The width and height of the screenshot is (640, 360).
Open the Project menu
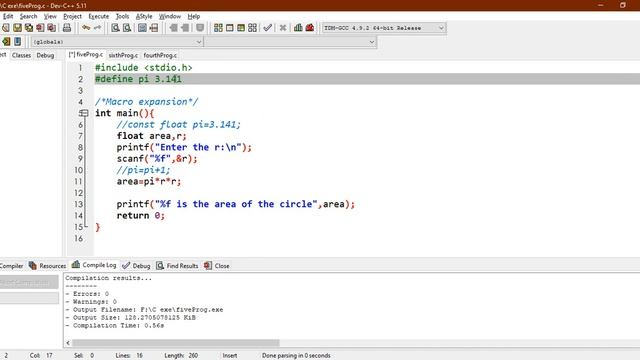click(72, 16)
